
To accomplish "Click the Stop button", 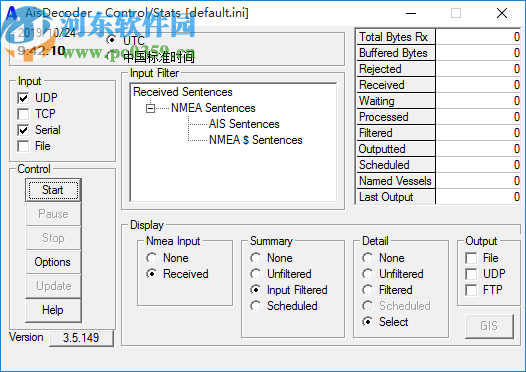I will coord(53,238).
